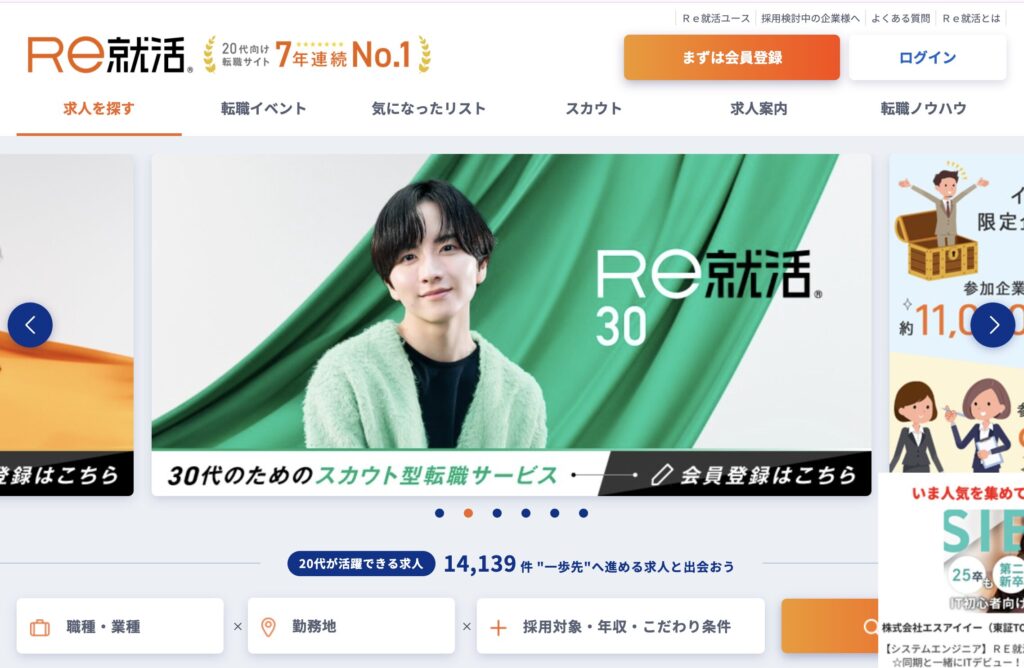The height and width of the screenshot is (668, 1024).
Task: Click the next slide arrow on carousel
Action: tap(993, 325)
